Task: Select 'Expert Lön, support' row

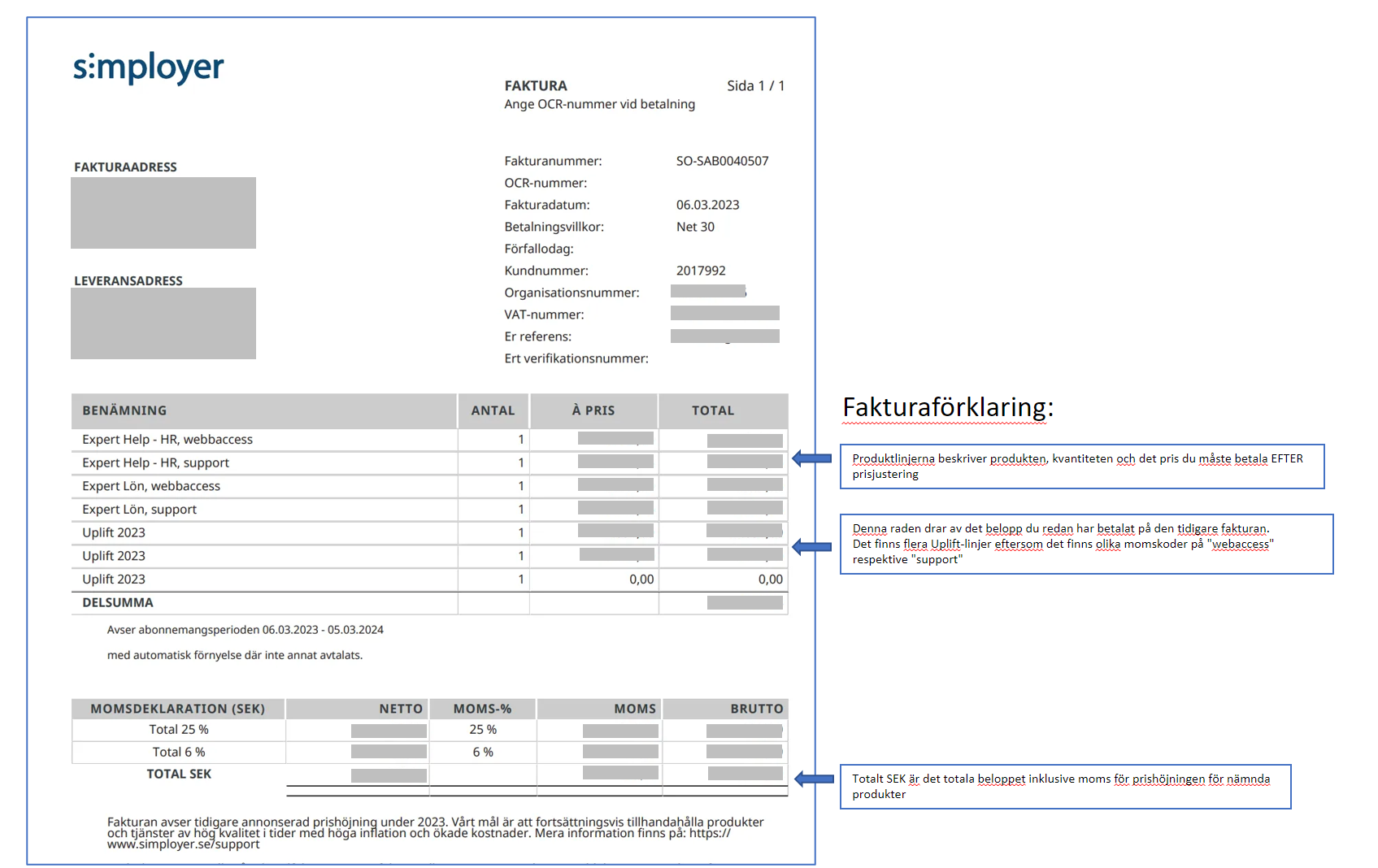Action: click(429, 510)
